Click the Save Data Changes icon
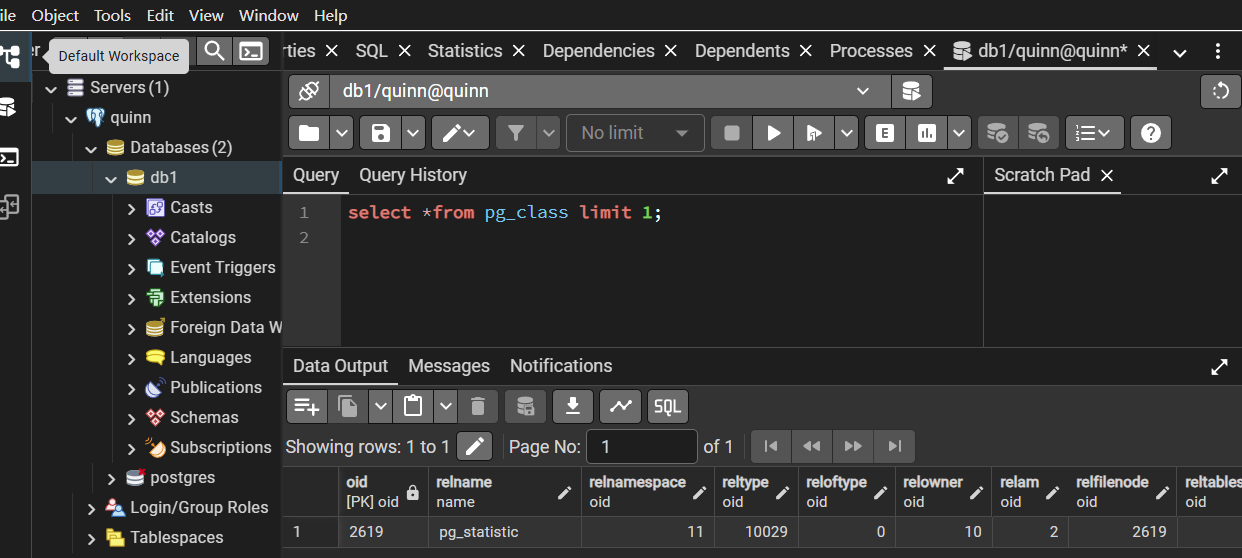This screenshot has width=1242, height=558. pos(525,406)
